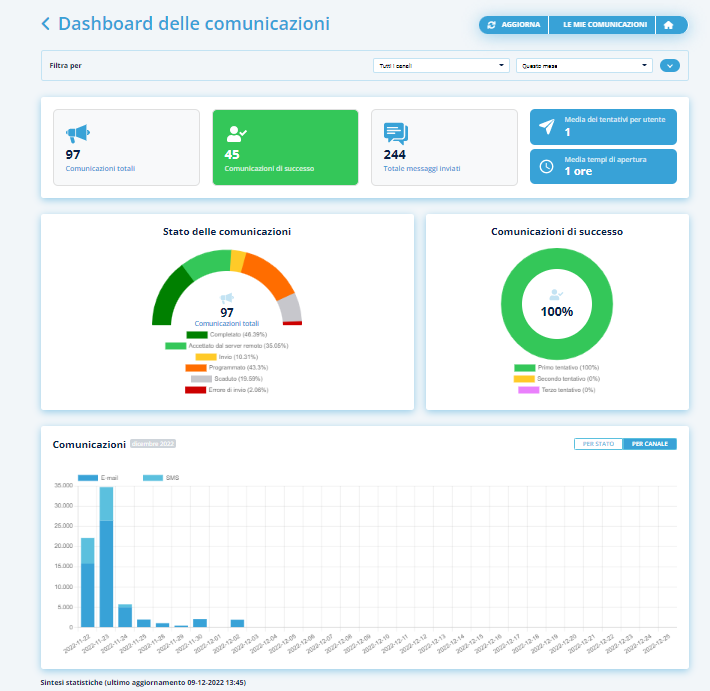710x691 pixels.
Task: Click the clock icon for tempi di apertura
Action: [x=546, y=166]
